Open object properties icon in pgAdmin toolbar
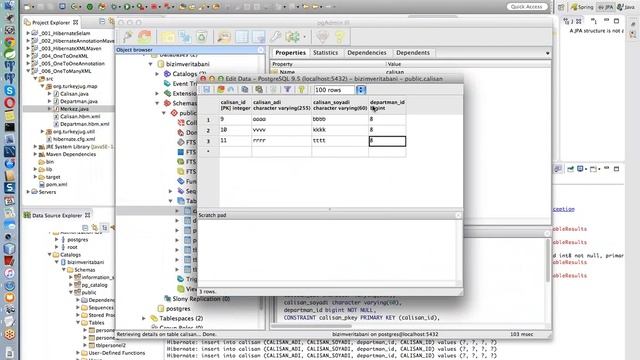This screenshot has width=640, height=360. point(167,37)
